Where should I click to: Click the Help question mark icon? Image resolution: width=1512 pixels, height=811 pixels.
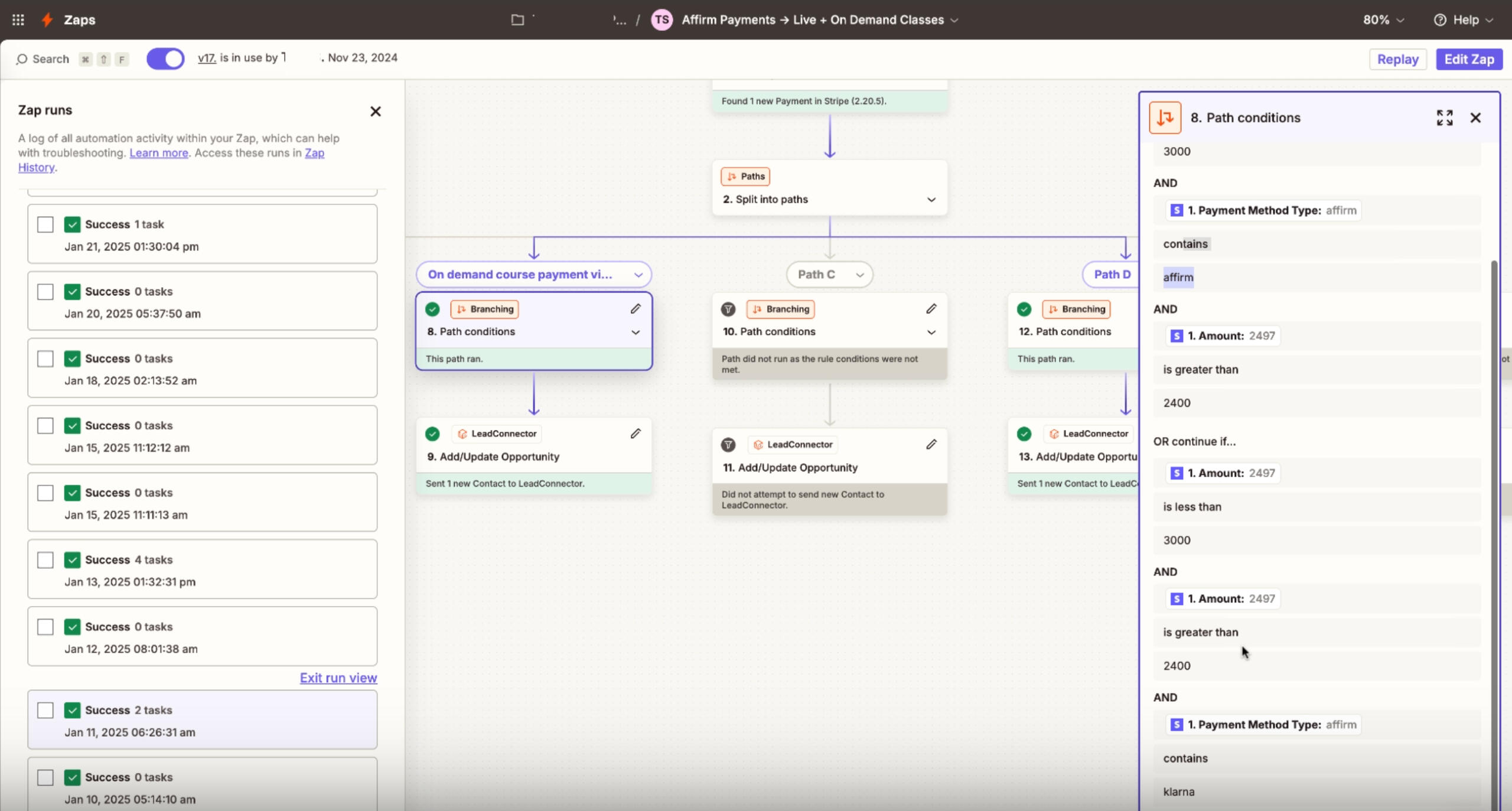tap(1440, 19)
